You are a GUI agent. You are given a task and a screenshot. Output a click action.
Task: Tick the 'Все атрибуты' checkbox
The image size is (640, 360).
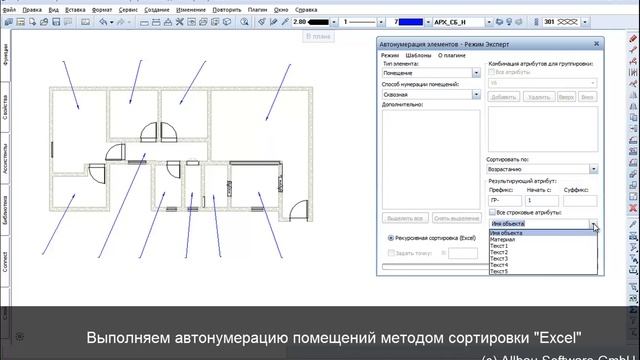491,72
